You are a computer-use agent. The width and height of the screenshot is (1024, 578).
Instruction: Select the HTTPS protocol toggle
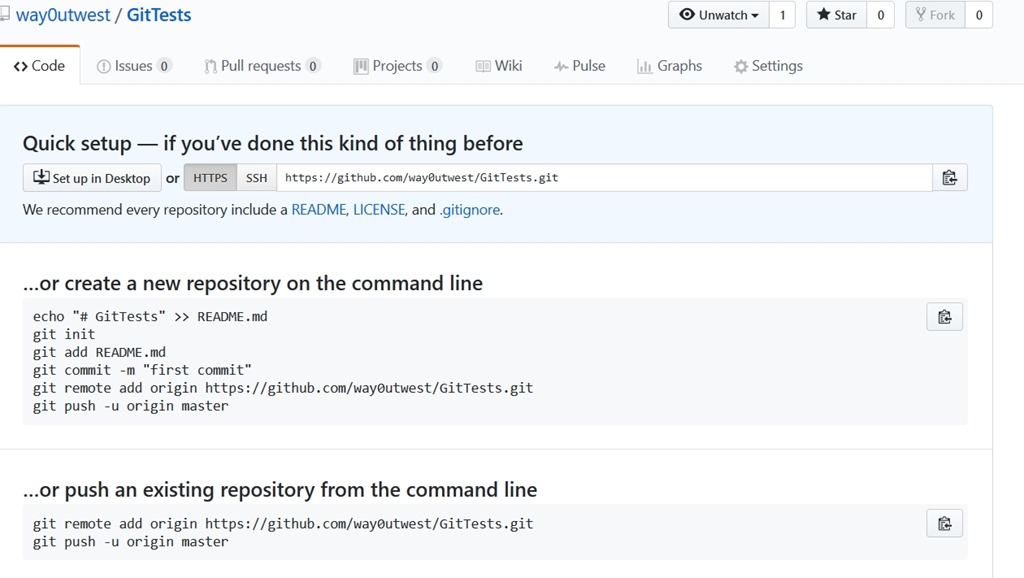pyautogui.click(x=210, y=178)
